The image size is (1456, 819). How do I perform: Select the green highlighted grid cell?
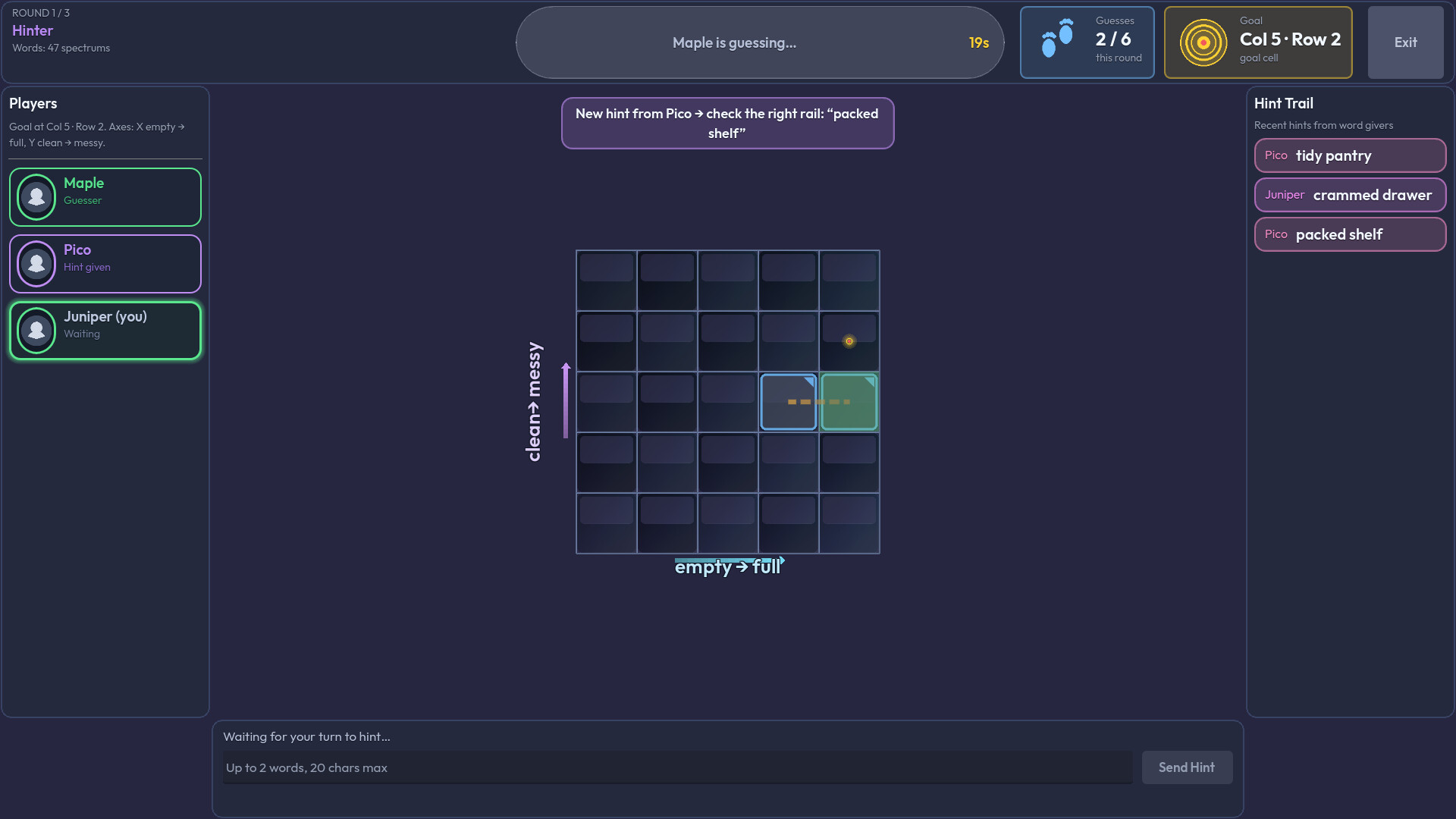849,402
